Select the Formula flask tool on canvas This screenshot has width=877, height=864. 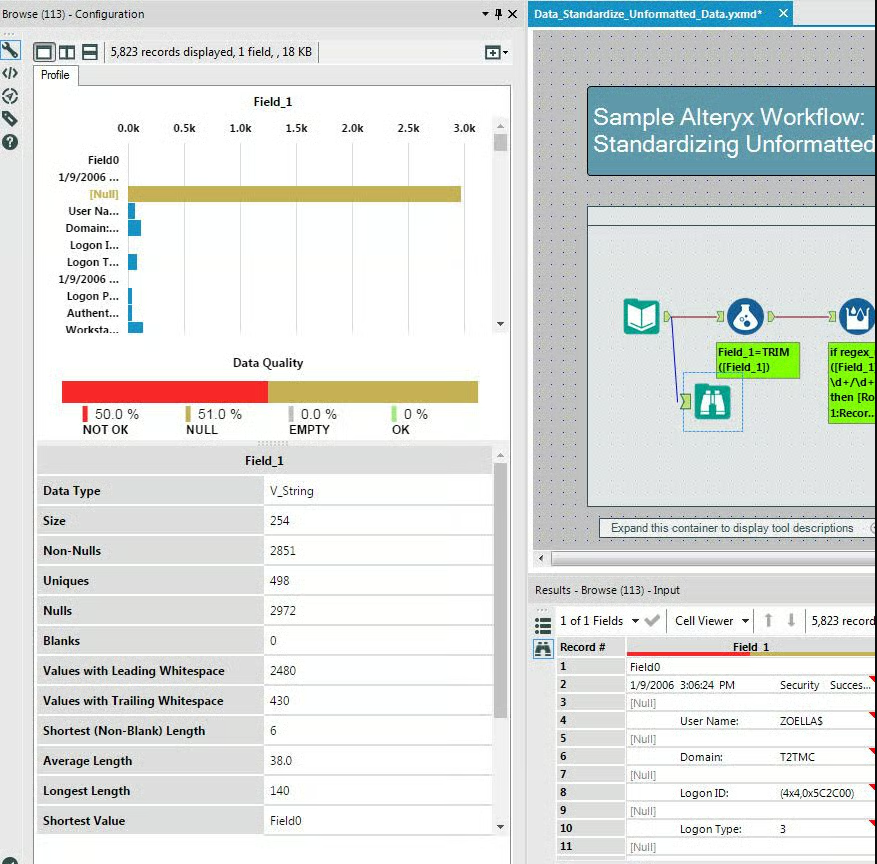point(745,317)
